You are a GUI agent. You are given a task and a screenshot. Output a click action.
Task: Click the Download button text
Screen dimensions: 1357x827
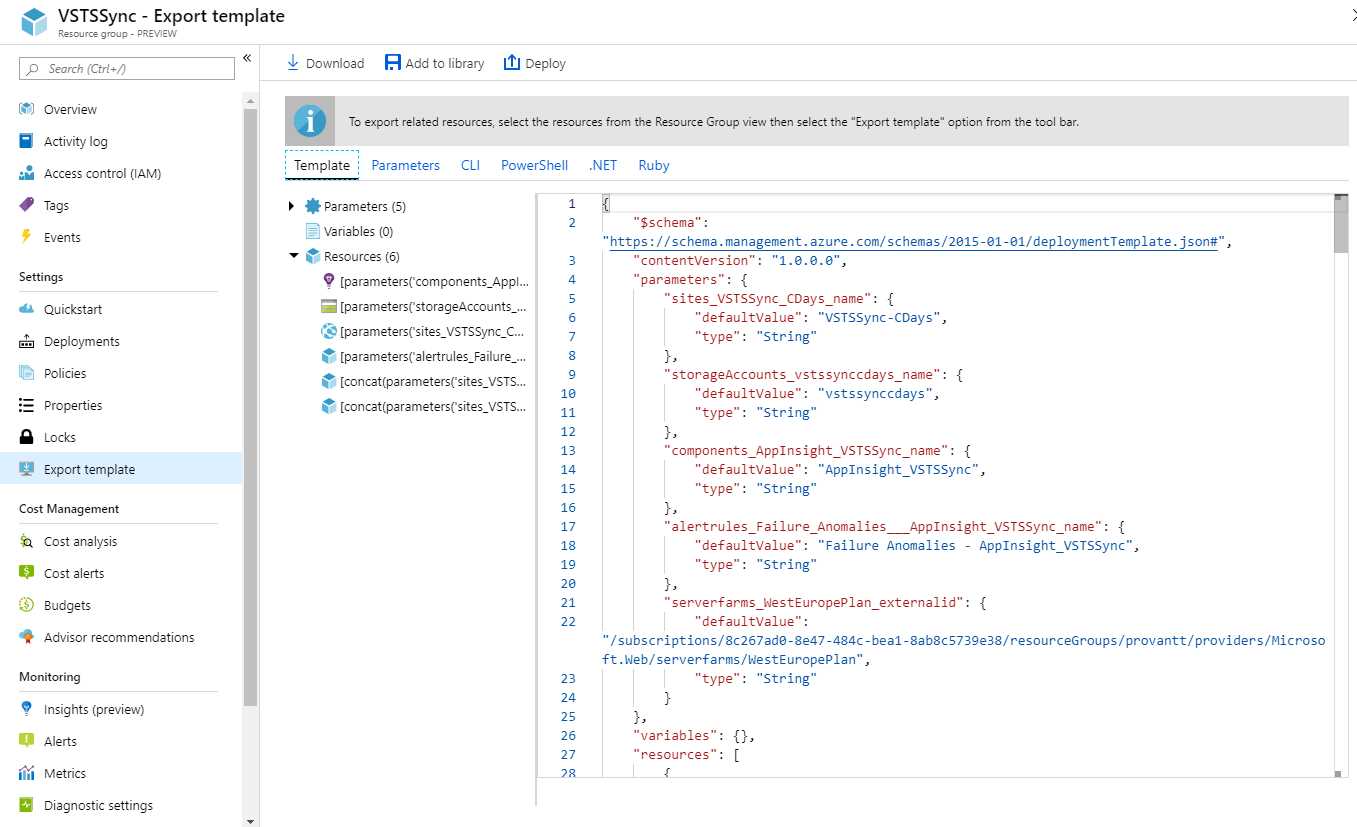point(335,63)
